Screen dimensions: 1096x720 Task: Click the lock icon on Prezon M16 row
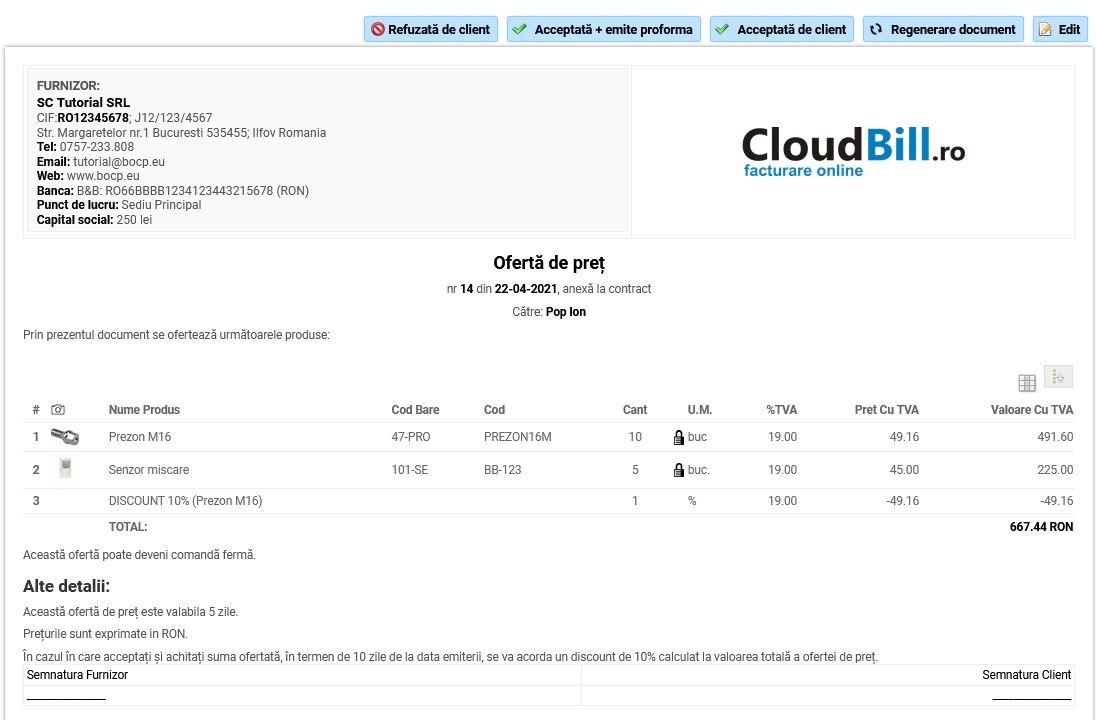(x=679, y=437)
